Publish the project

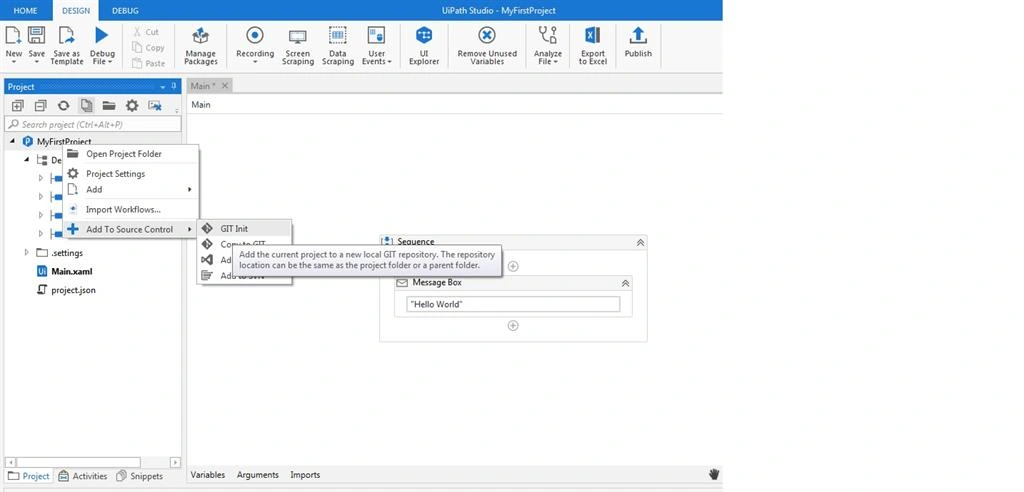tap(638, 42)
